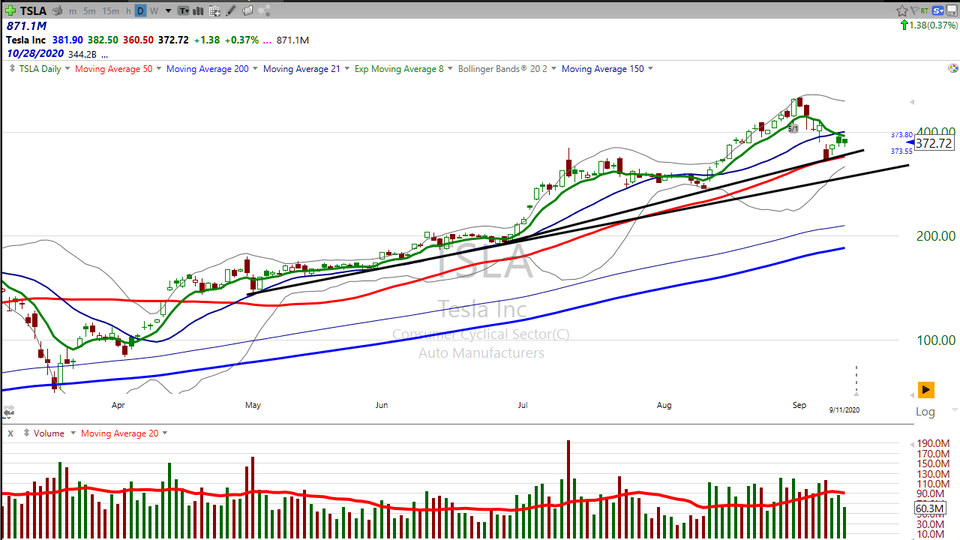Screen dimensions: 960x540
Task: Close the Volume pane with X
Action: tap(10, 433)
